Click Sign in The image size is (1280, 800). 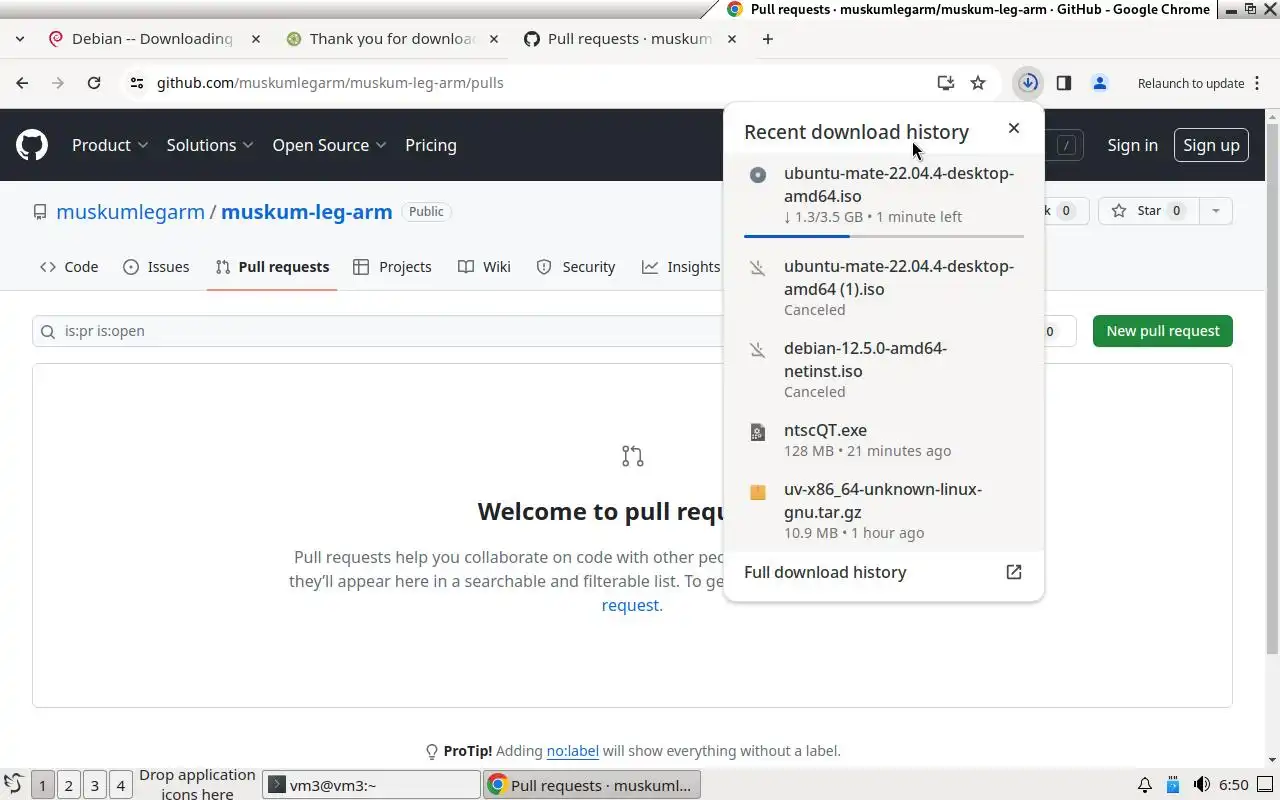1132,145
